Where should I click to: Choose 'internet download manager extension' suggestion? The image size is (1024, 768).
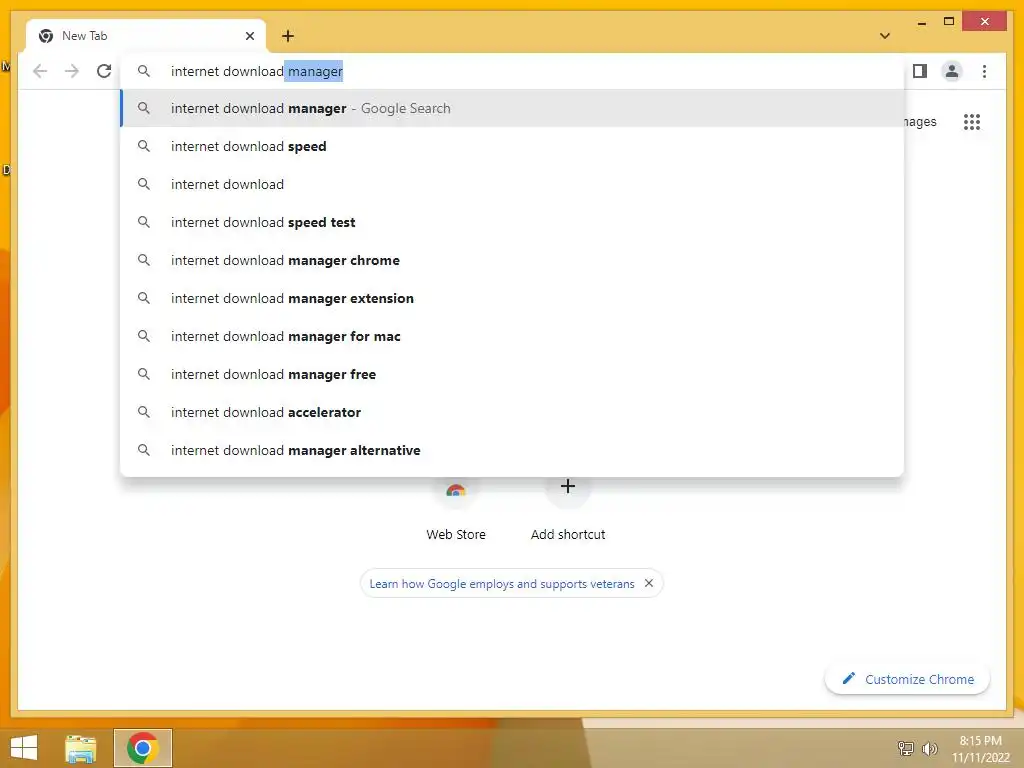513,298
